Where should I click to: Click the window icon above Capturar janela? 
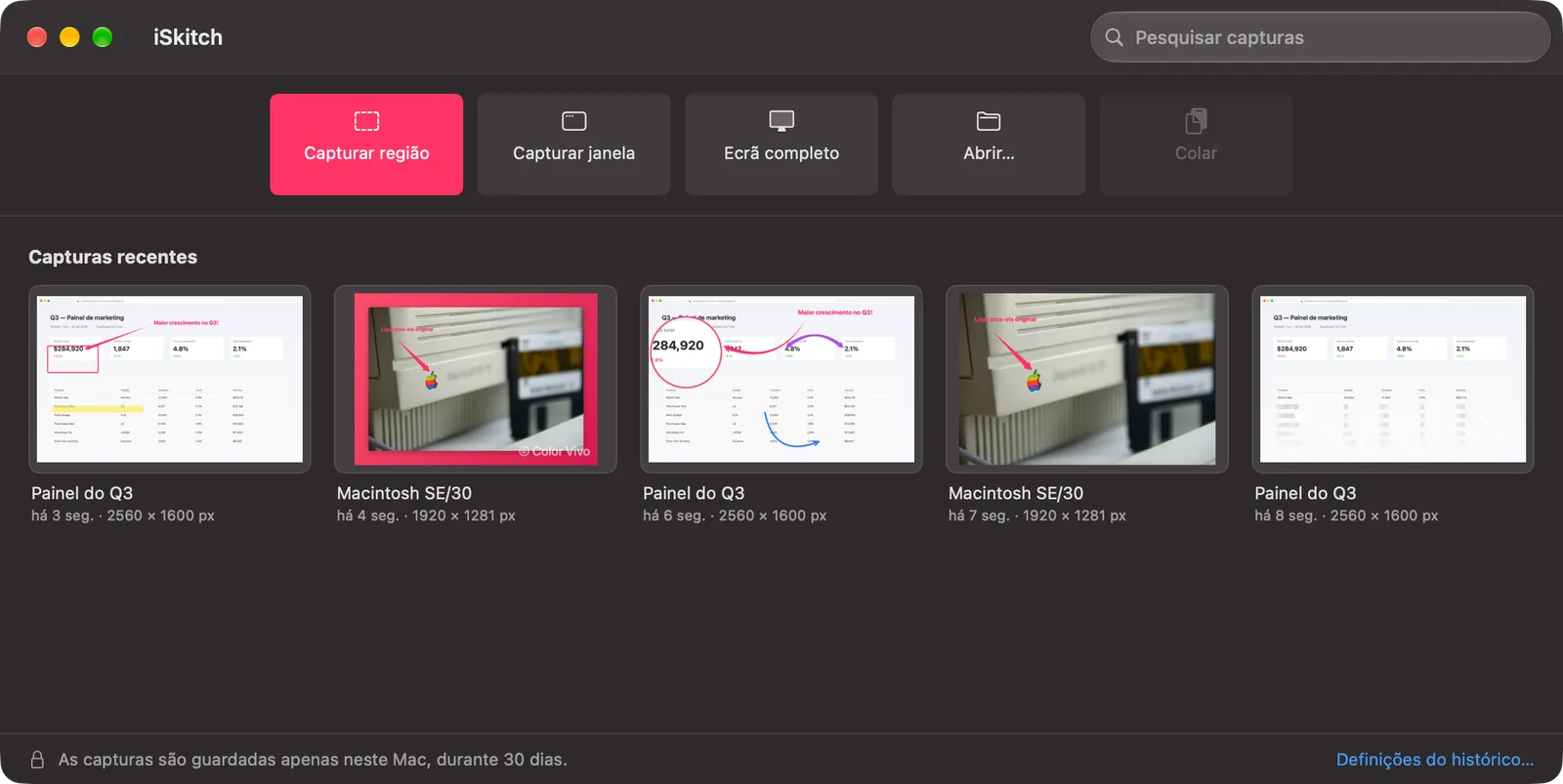[574, 121]
